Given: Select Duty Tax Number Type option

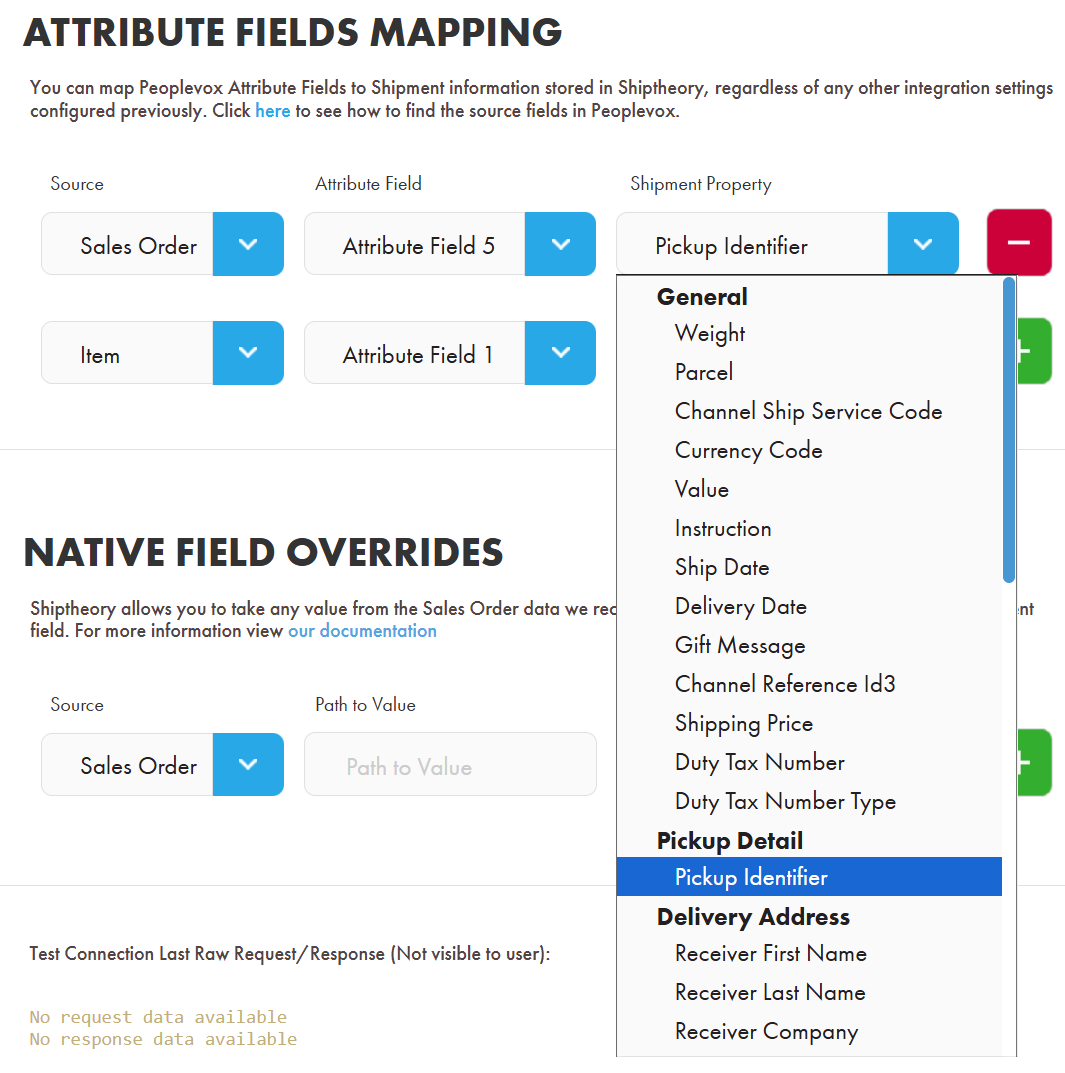Looking at the screenshot, I should point(809,801).
